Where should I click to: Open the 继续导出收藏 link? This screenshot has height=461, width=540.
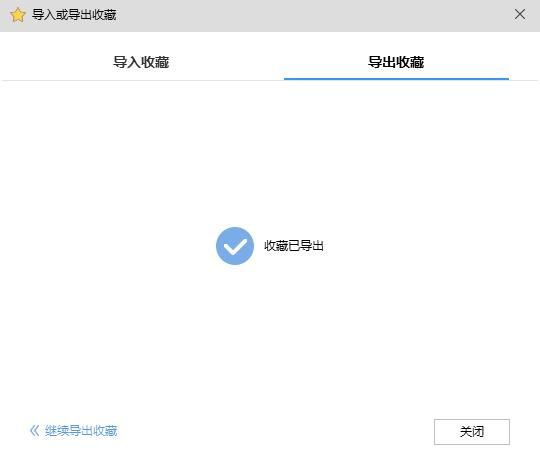click(x=74, y=431)
